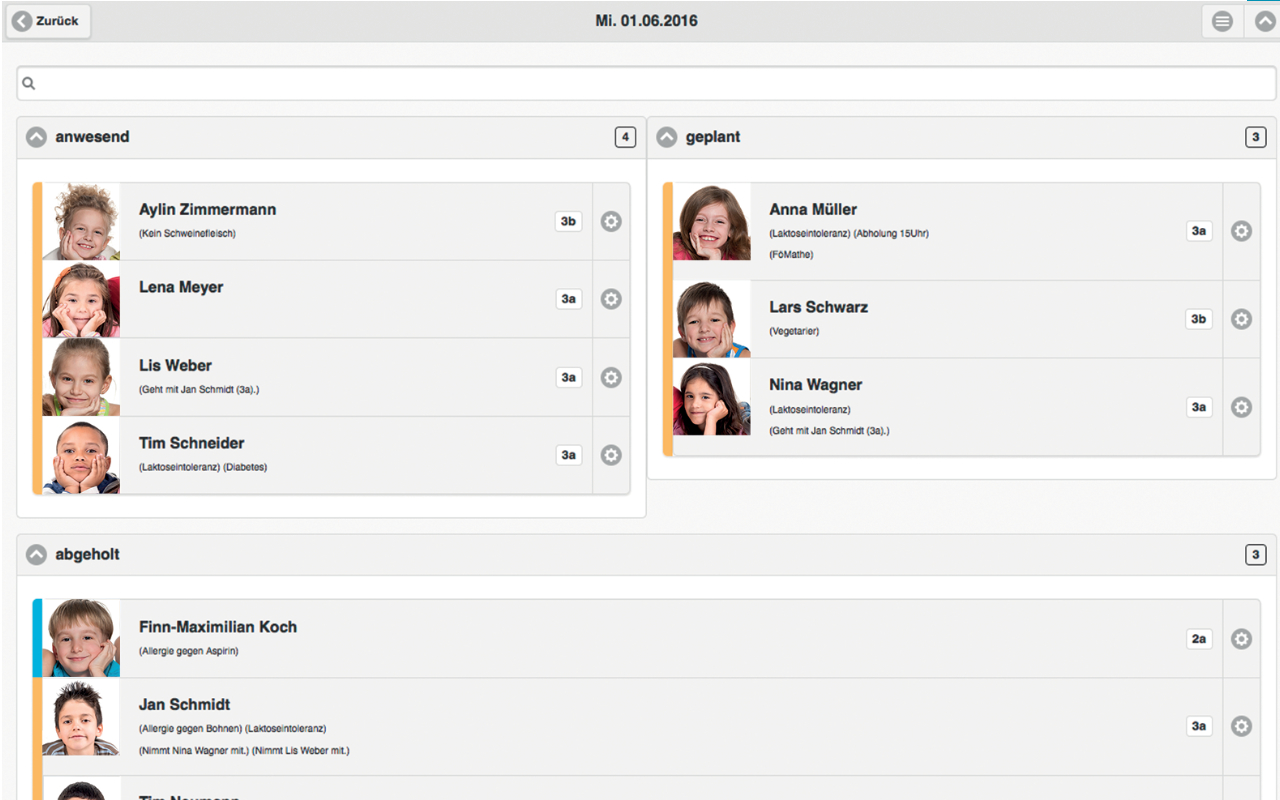The width and height of the screenshot is (1280, 800).
Task: Go back with the Zurück button
Action: click(x=48, y=21)
